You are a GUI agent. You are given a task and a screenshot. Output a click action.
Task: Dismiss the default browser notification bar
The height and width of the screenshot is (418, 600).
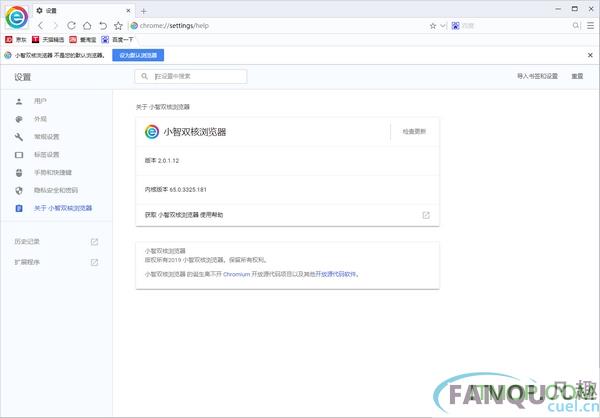(590, 55)
